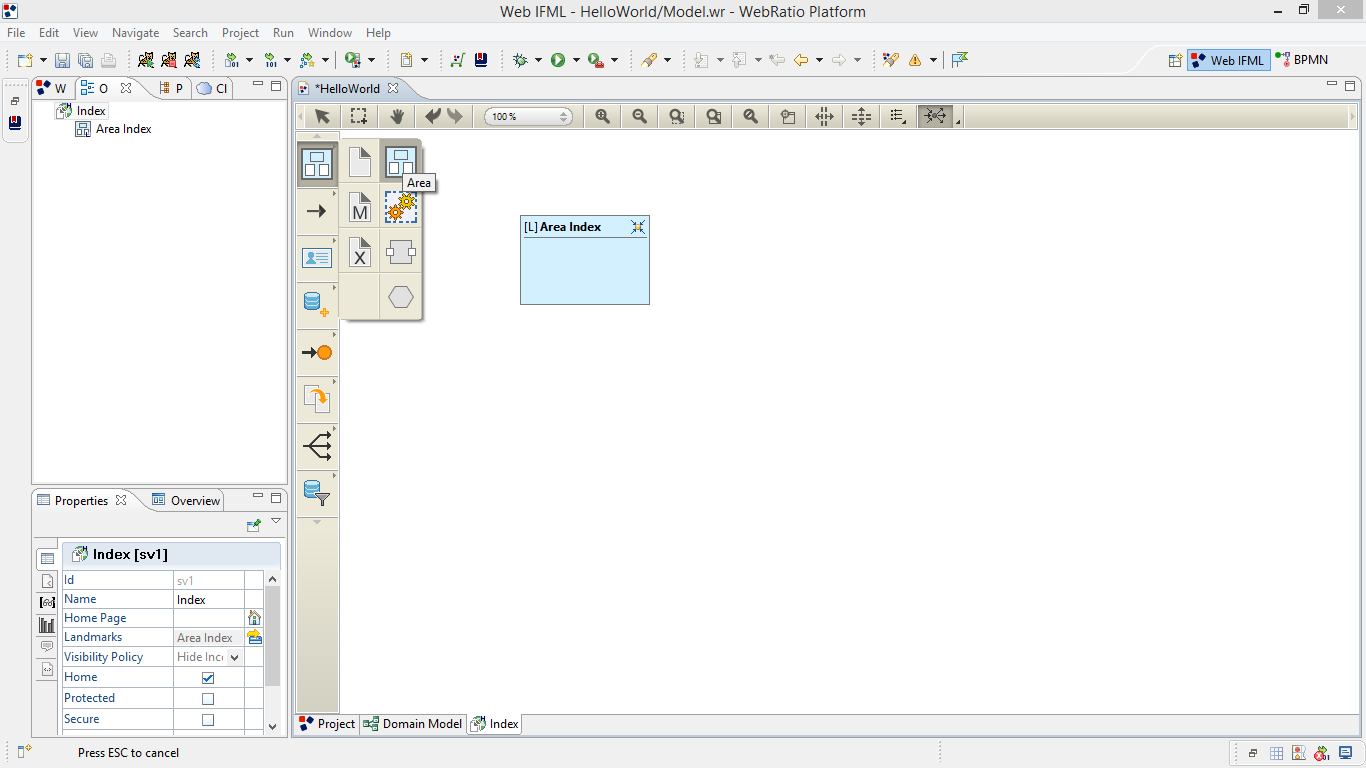Select the Flow arrow tool in the palette
This screenshot has height=768, width=1366.
(317, 211)
